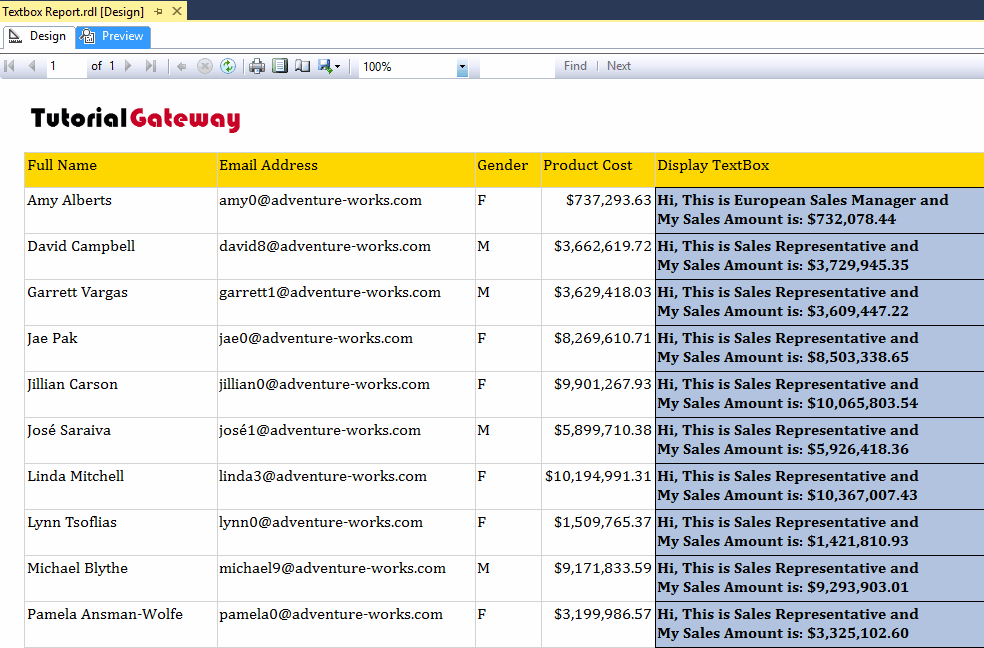The width and height of the screenshot is (984, 648).
Task: Select the Lynn Tsoflias name cell
Action: tap(120, 532)
